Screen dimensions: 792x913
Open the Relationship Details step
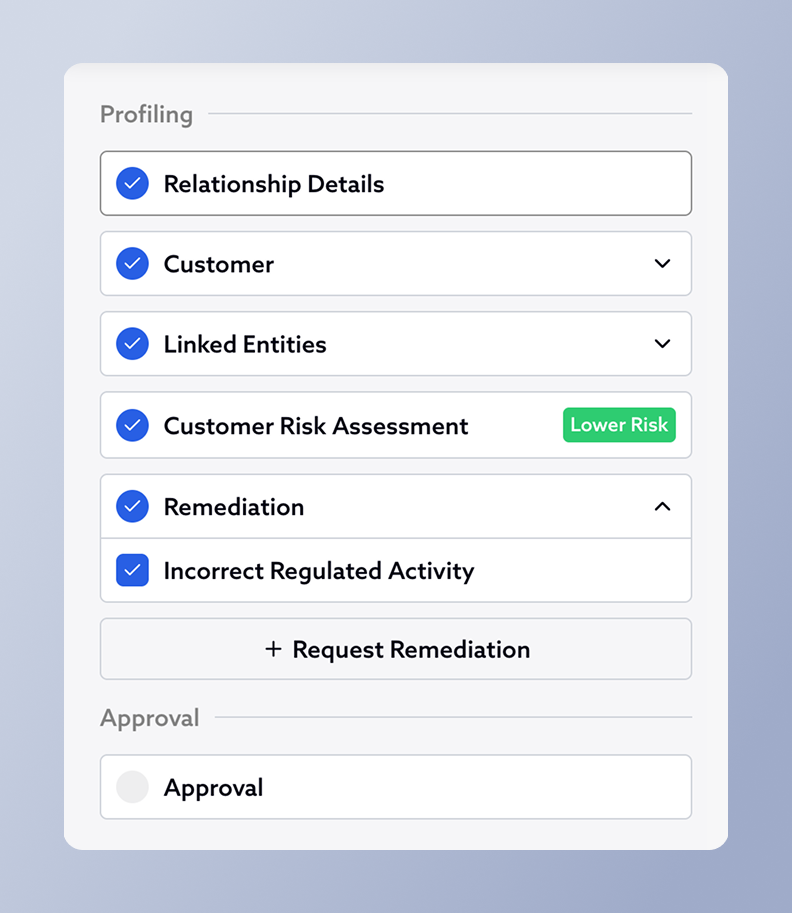(x=395, y=184)
